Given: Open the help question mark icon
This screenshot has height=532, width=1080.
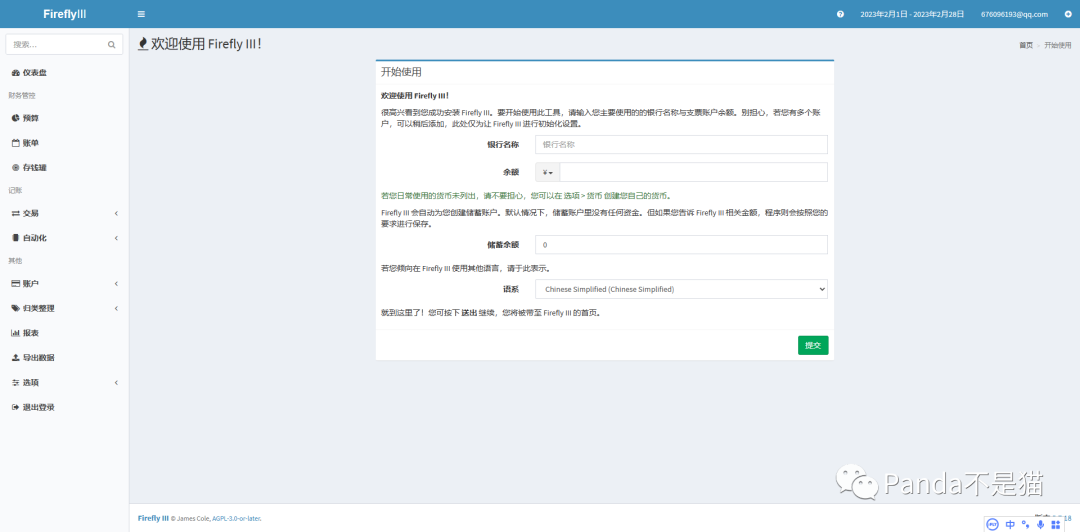Looking at the screenshot, I should (x=840, y=14).
